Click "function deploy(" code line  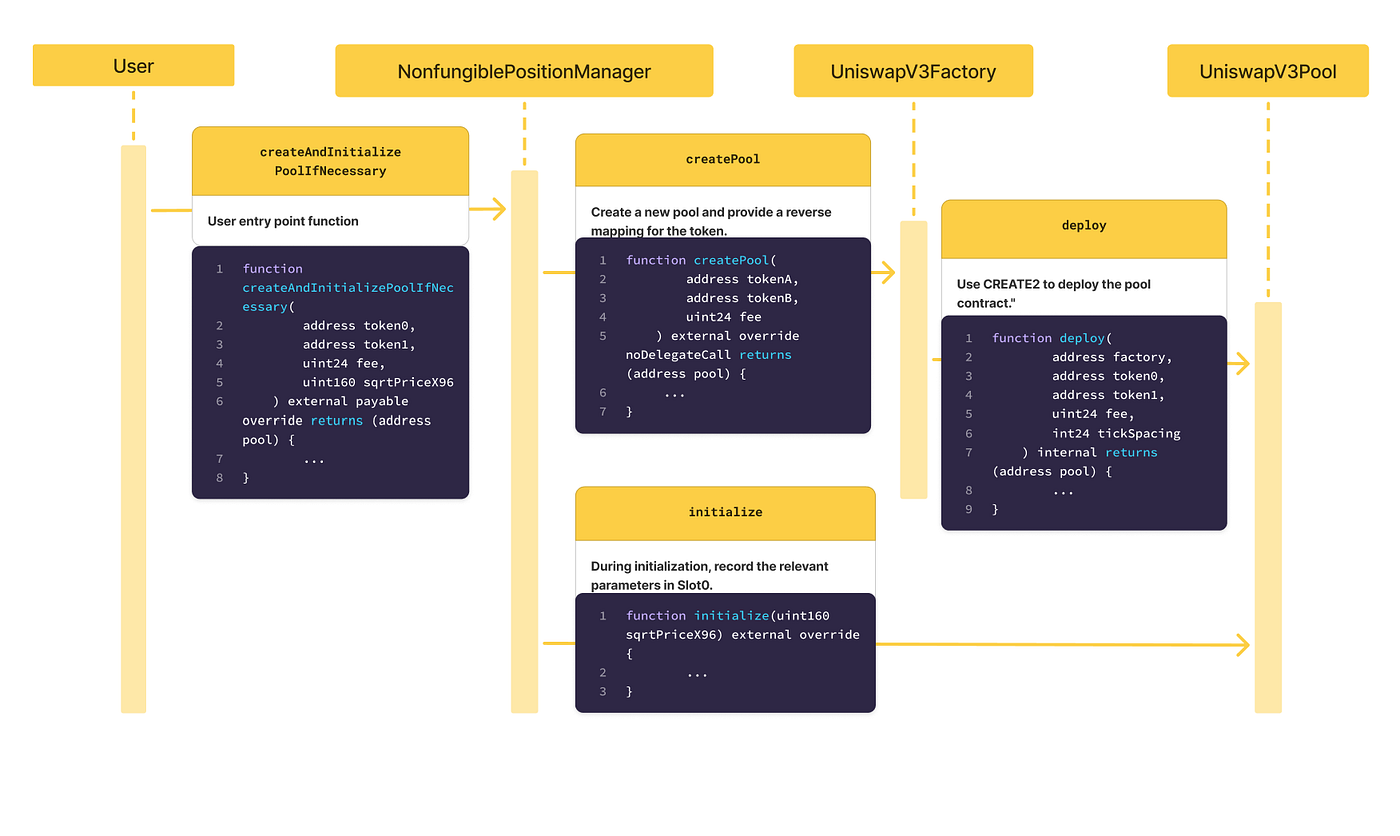pyautogui.click(x=1052, y=338)
